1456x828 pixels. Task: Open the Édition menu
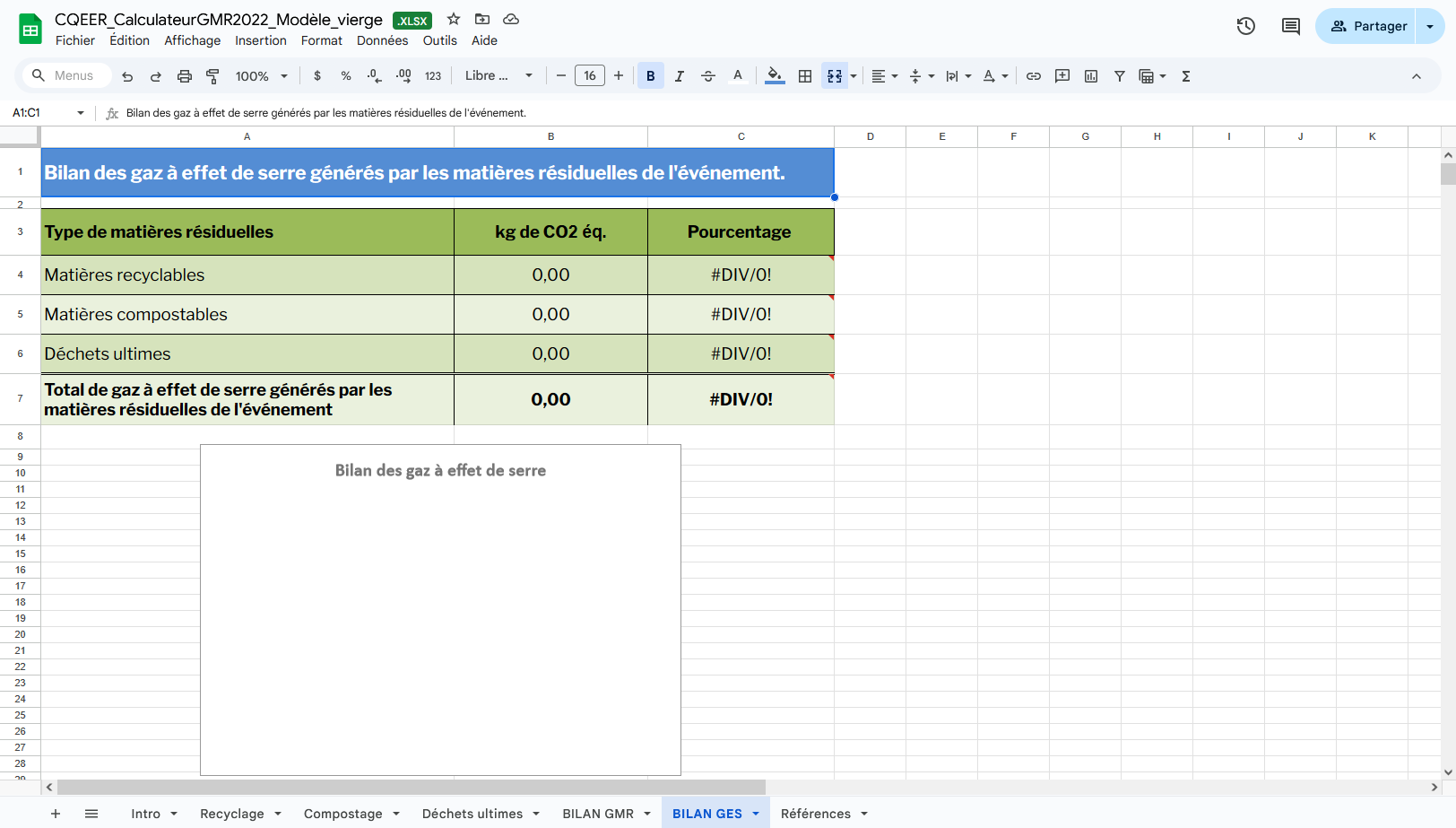130,40
